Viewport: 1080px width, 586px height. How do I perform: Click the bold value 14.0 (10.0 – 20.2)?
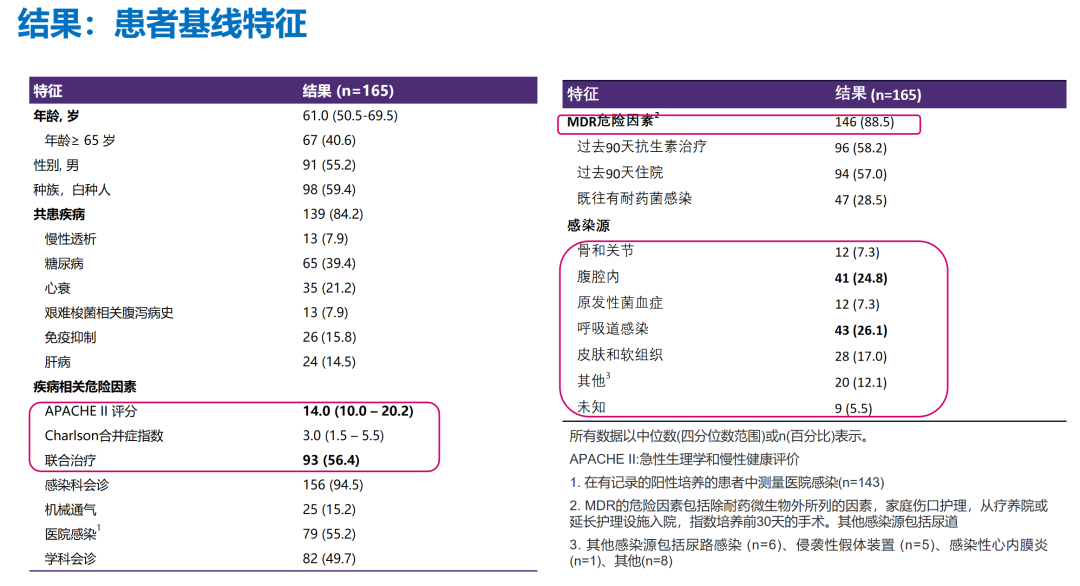[358, 411]
